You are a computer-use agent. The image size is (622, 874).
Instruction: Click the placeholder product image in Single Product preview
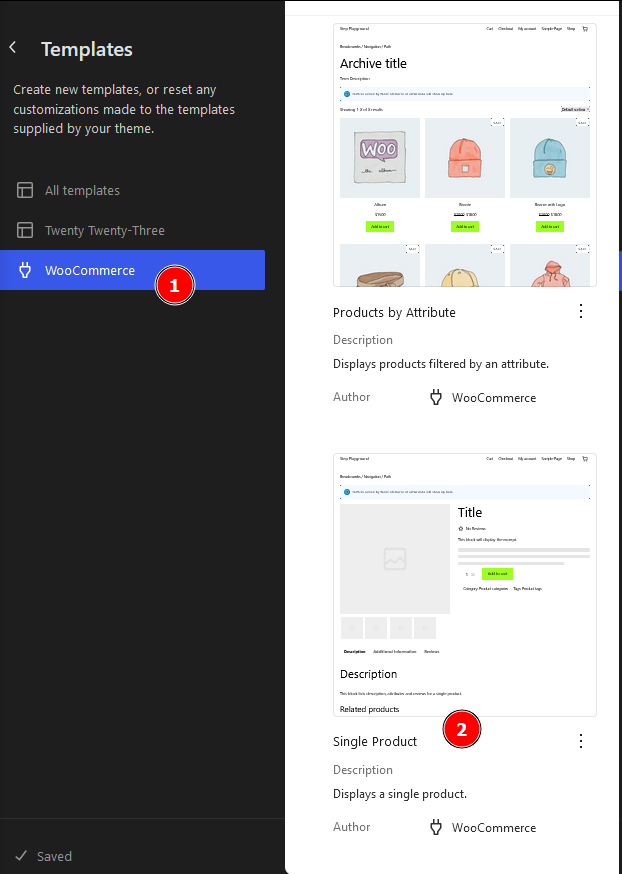395,559
